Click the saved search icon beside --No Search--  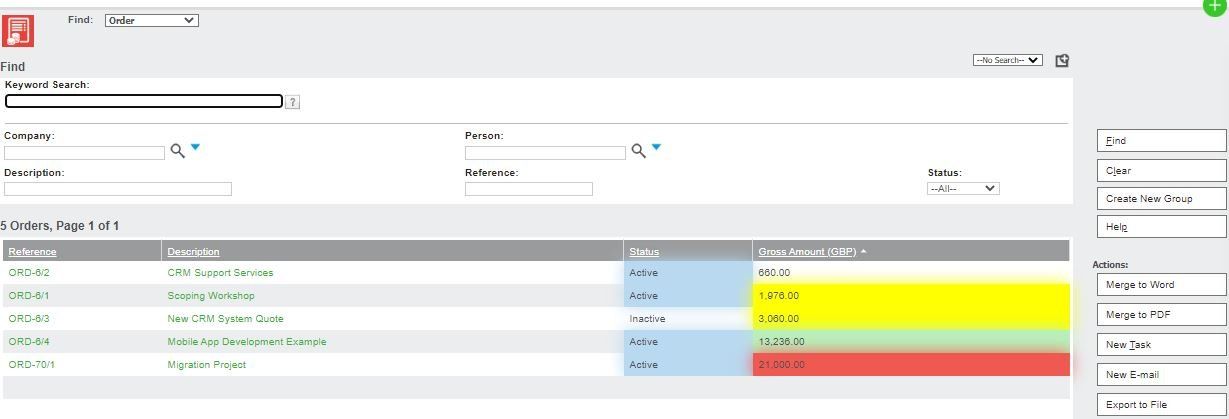(1062, 60)
